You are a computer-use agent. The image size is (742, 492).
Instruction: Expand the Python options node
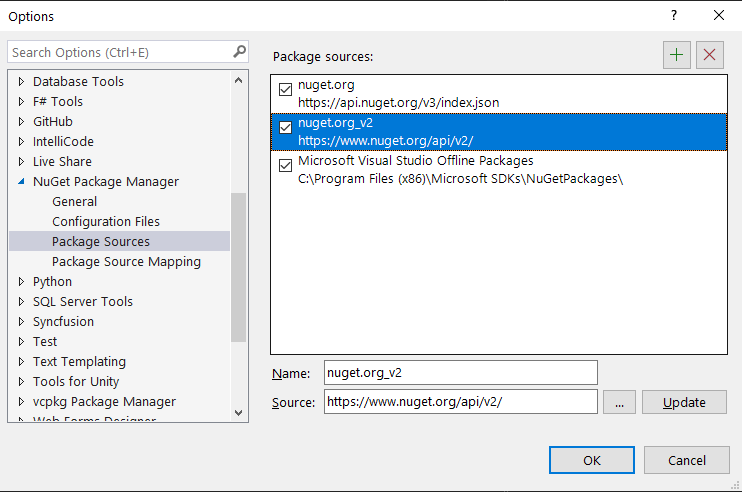click(21, 282)
